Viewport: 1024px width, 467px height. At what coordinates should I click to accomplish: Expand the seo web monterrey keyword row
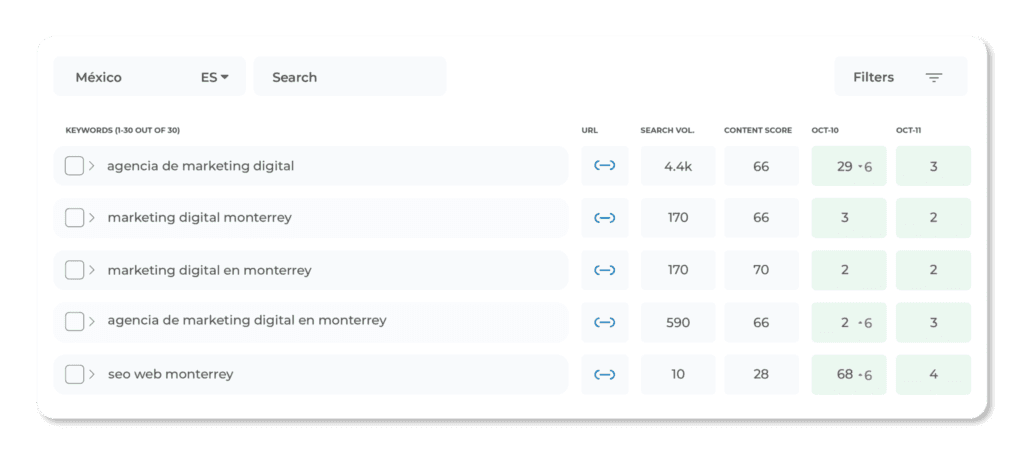click(x=92, y=375)
